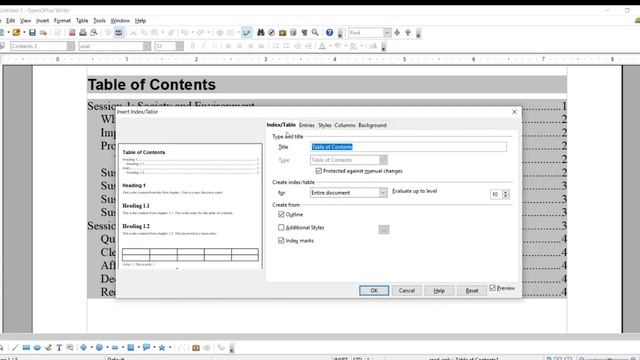
Task: Click the Reset button
Action: (472, 291)
